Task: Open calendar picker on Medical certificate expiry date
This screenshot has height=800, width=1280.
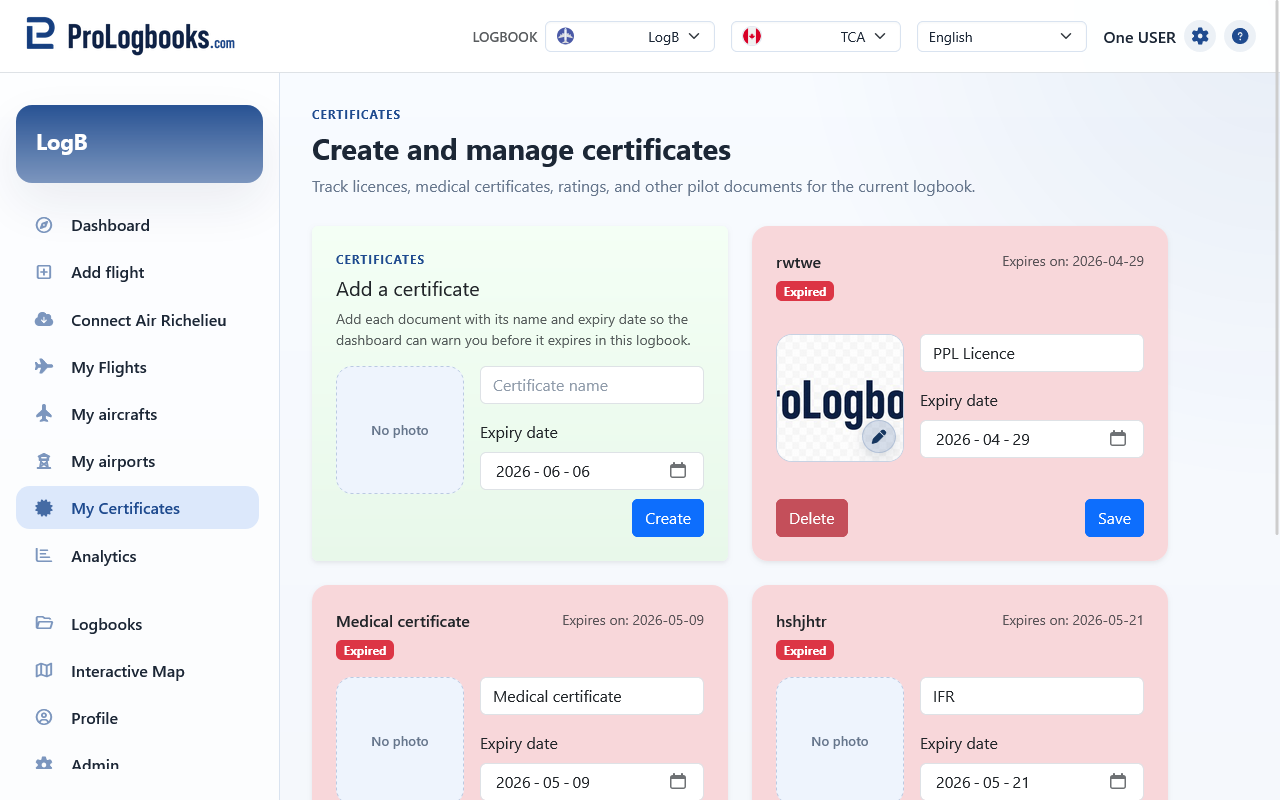Action: point(677,782)
